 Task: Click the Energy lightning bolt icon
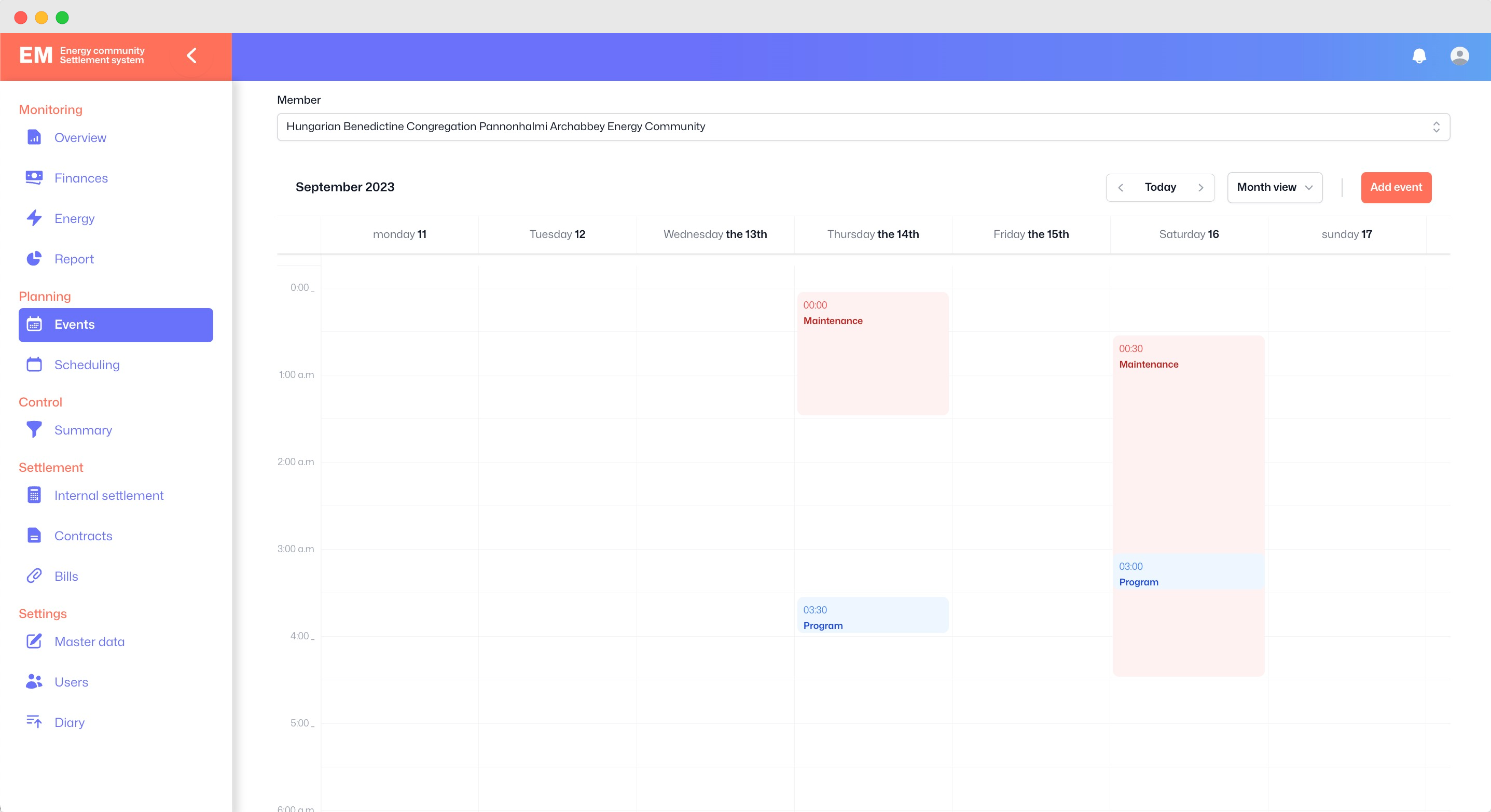[x=34, y=218]
